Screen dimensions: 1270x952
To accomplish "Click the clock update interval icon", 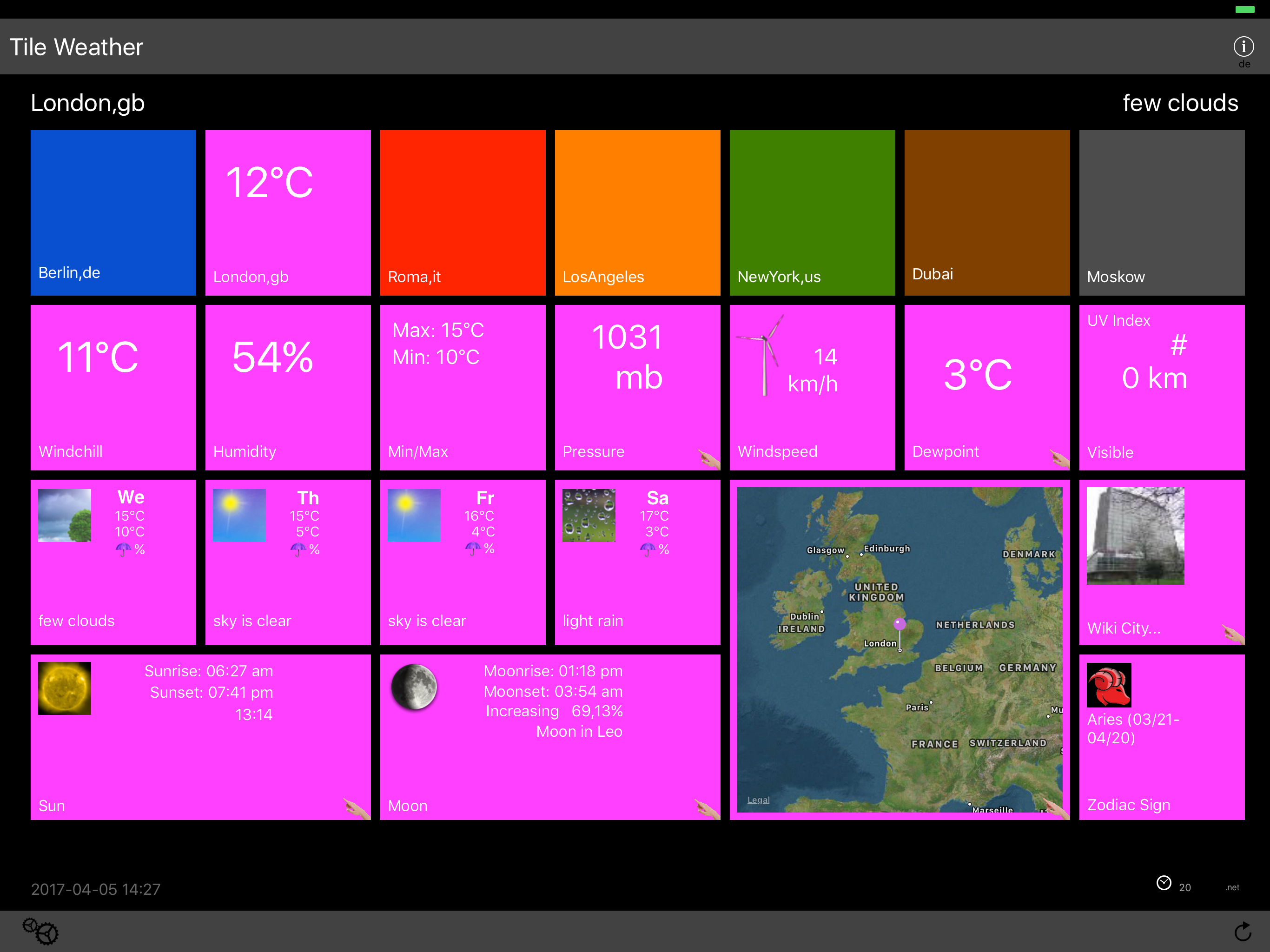I will 1163,883.
